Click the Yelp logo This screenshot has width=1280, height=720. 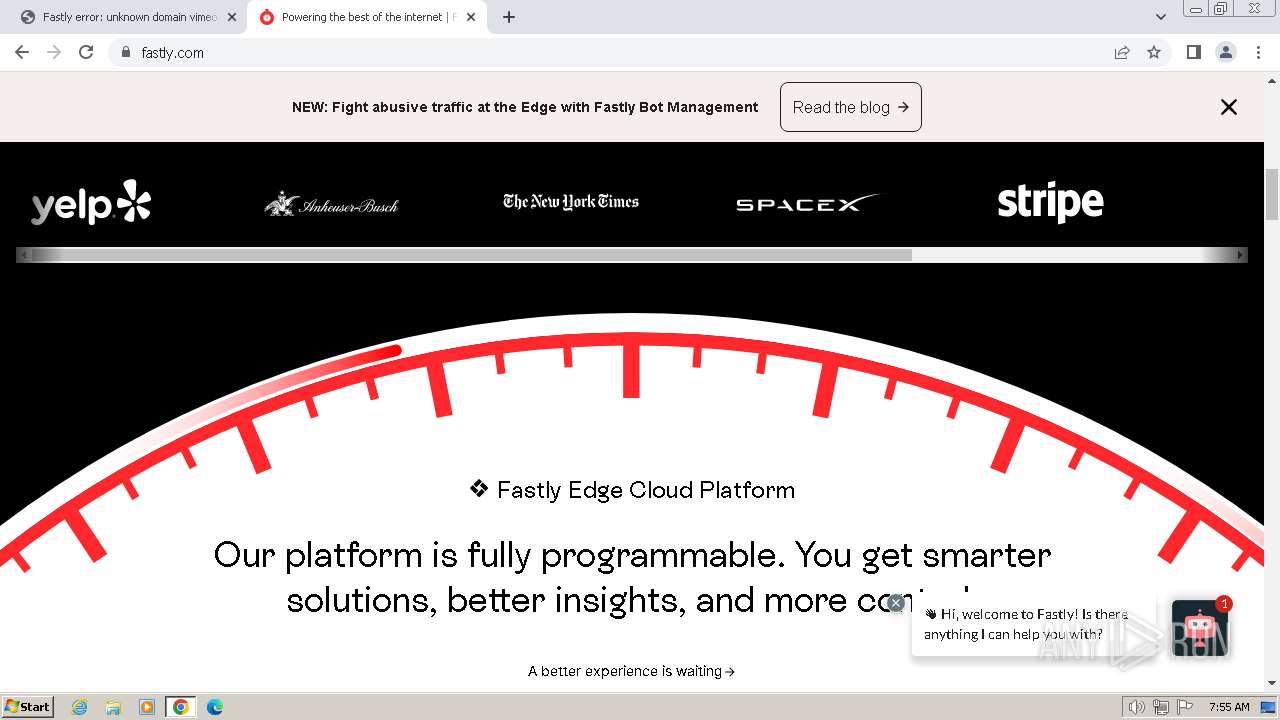(x=91, y=203)
